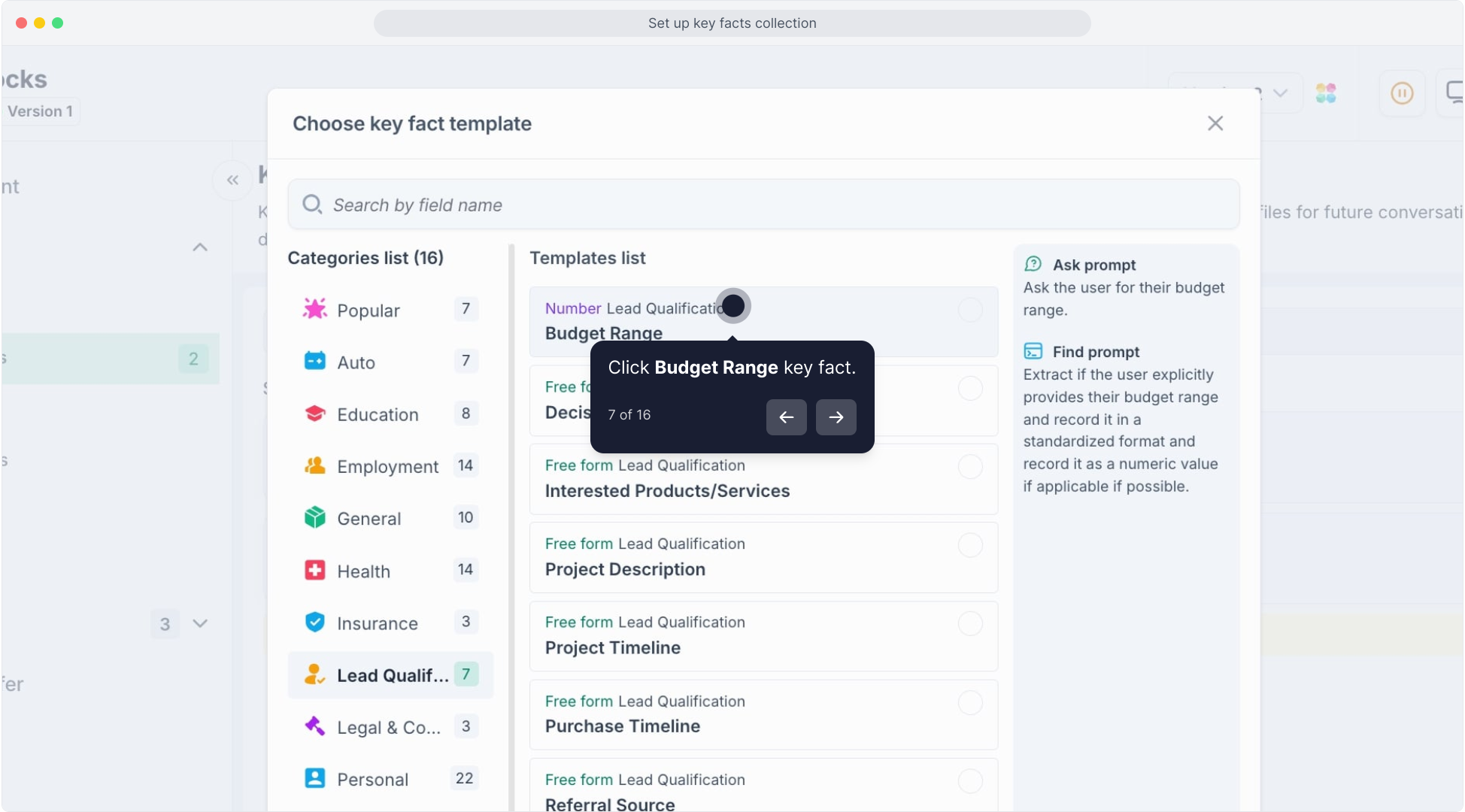Click the Popular category star icon

314,309
